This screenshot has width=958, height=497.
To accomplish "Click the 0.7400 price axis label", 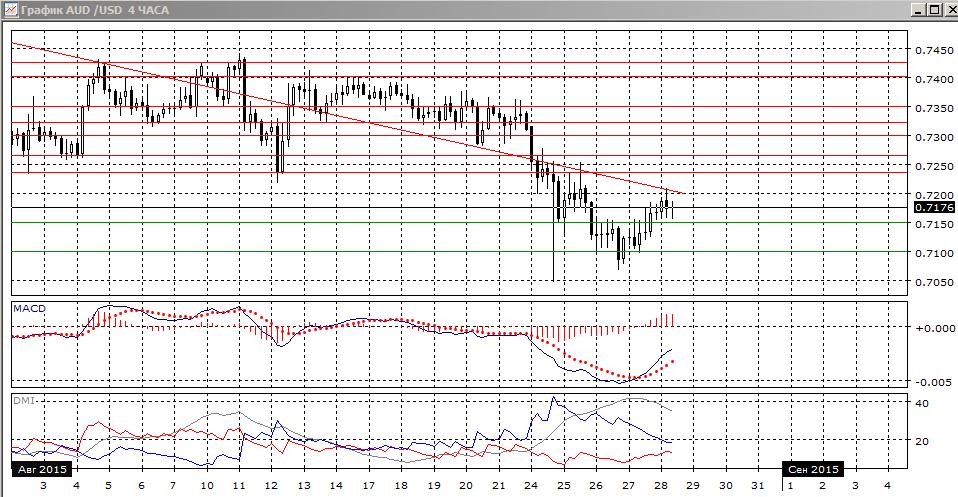I will coord(934,79).
